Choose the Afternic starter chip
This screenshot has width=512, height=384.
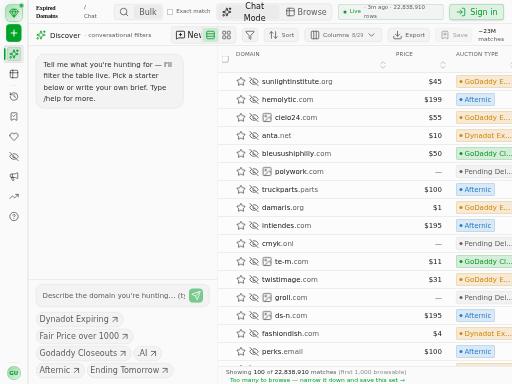[59, 370]
